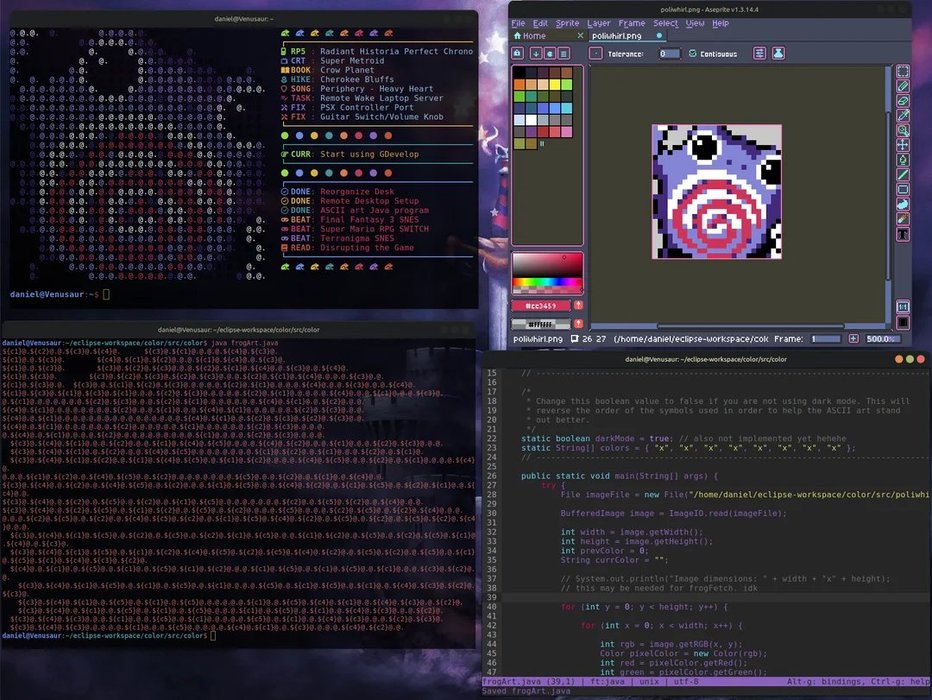Screen dimensions: 932x700
Task: Open the Frame menu in Aseprite
Action: tap(632, 23)
